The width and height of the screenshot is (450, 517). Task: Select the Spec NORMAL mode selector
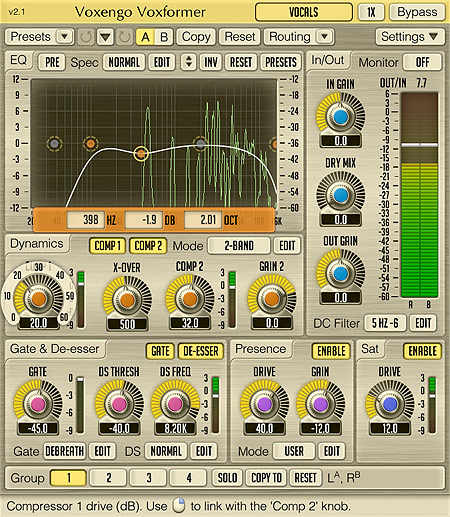124,62
